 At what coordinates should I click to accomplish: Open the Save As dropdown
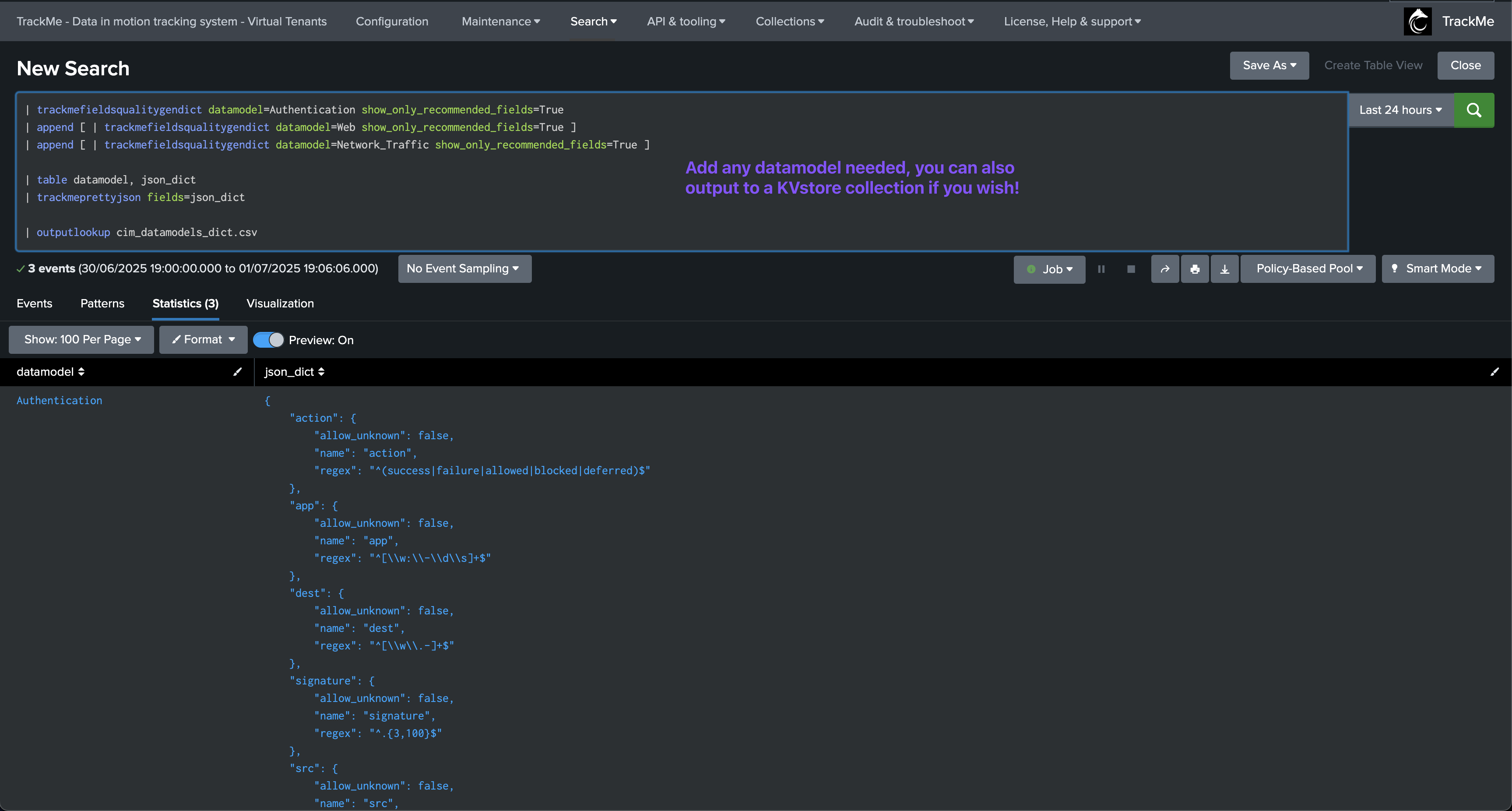(1269, 65)
